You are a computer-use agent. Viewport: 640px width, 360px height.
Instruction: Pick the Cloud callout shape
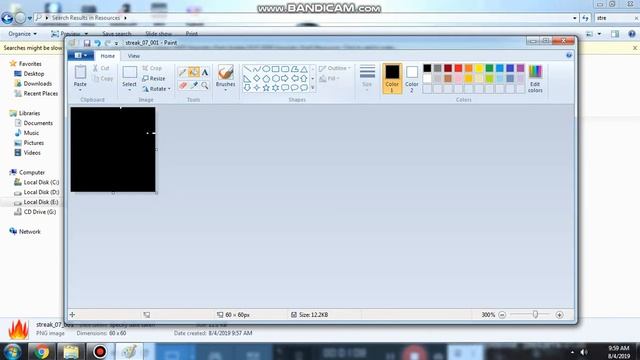point(304,88)
